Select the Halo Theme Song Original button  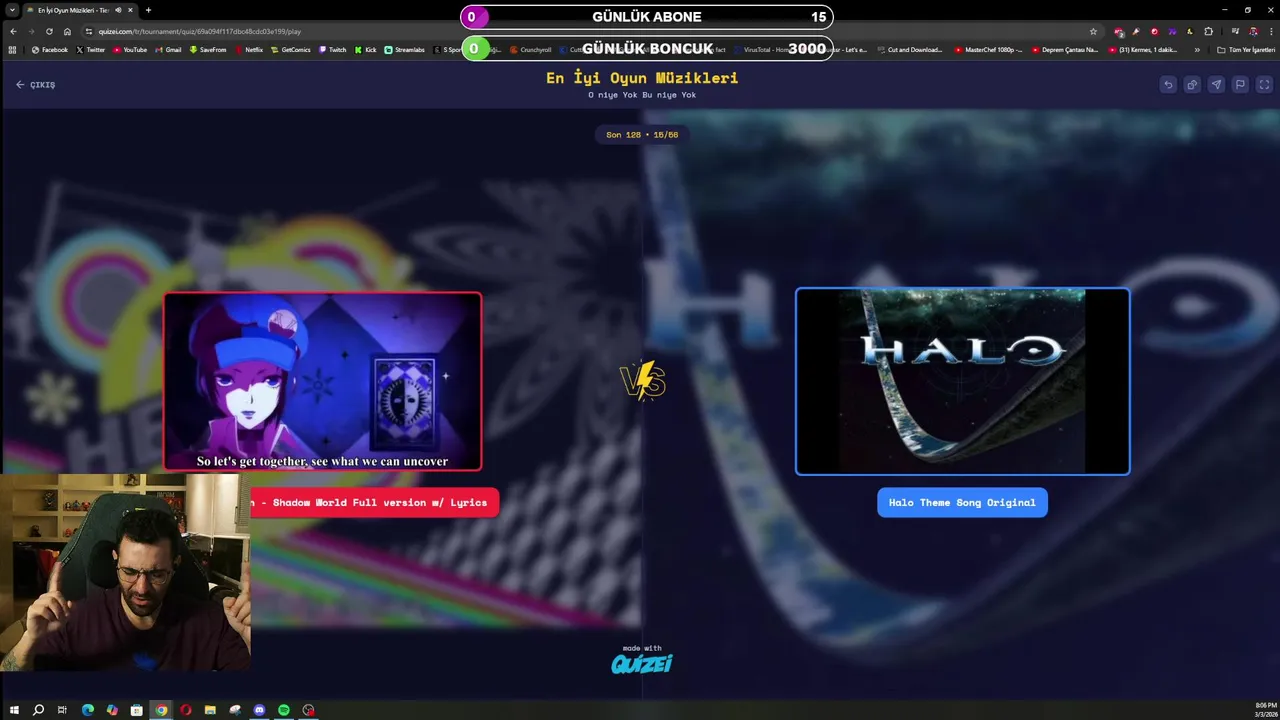point(962,502)
